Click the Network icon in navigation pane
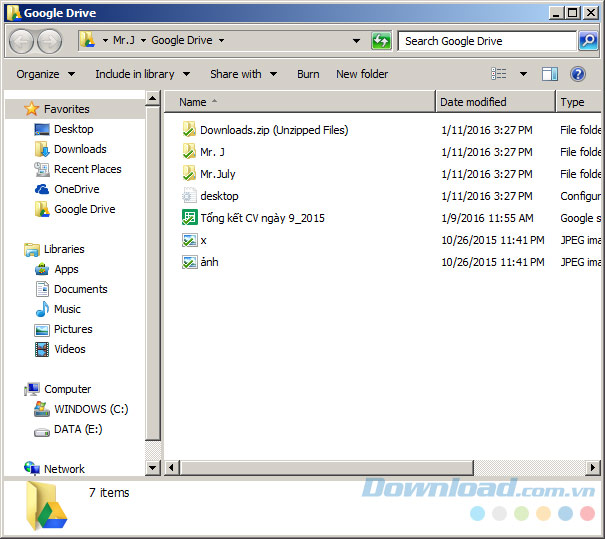Screen dimensions: 605x539 (32, 468)
